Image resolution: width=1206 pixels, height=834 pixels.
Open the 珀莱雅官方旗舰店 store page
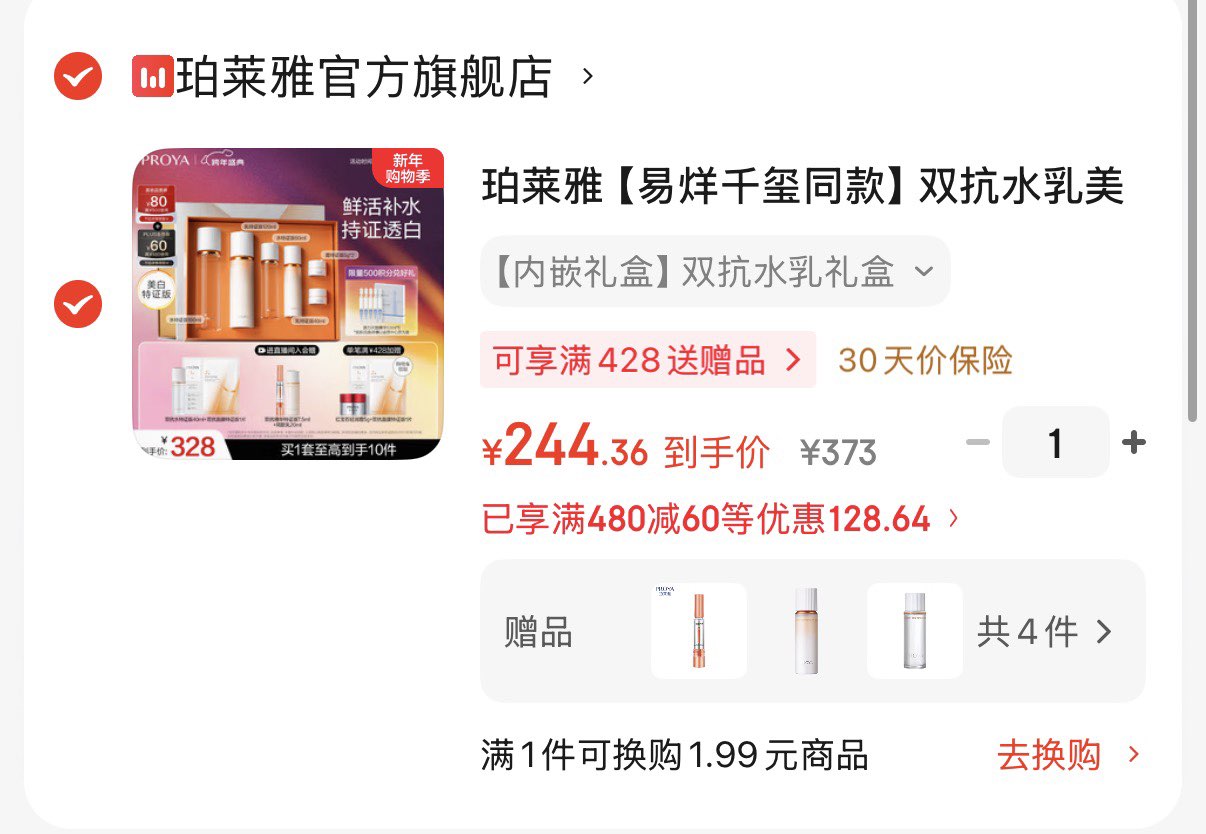point(364,77)
